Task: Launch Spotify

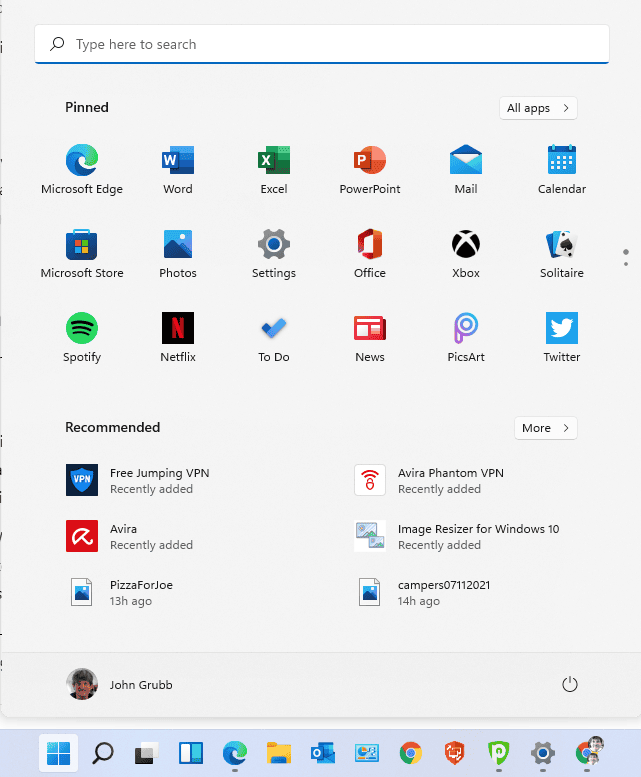Action: pyautogui.click(x=82, y=338)
